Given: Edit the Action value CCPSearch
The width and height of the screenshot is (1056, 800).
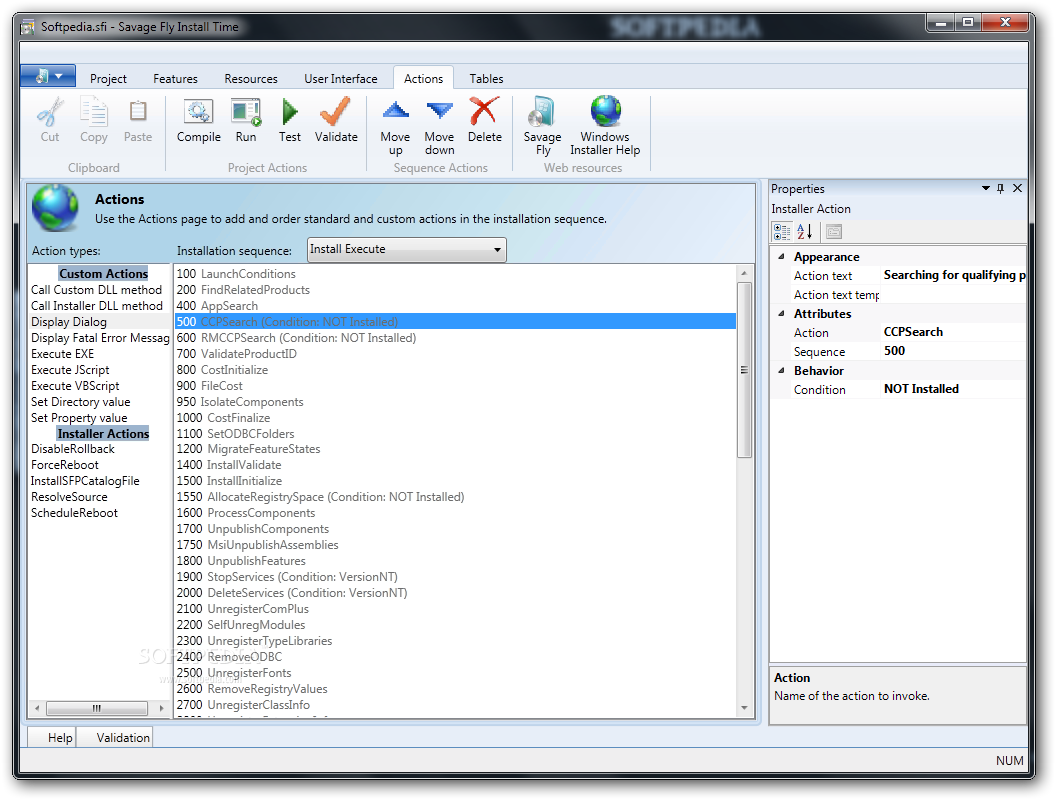Looking at the screenshot, I should click(x=952, y=332).
